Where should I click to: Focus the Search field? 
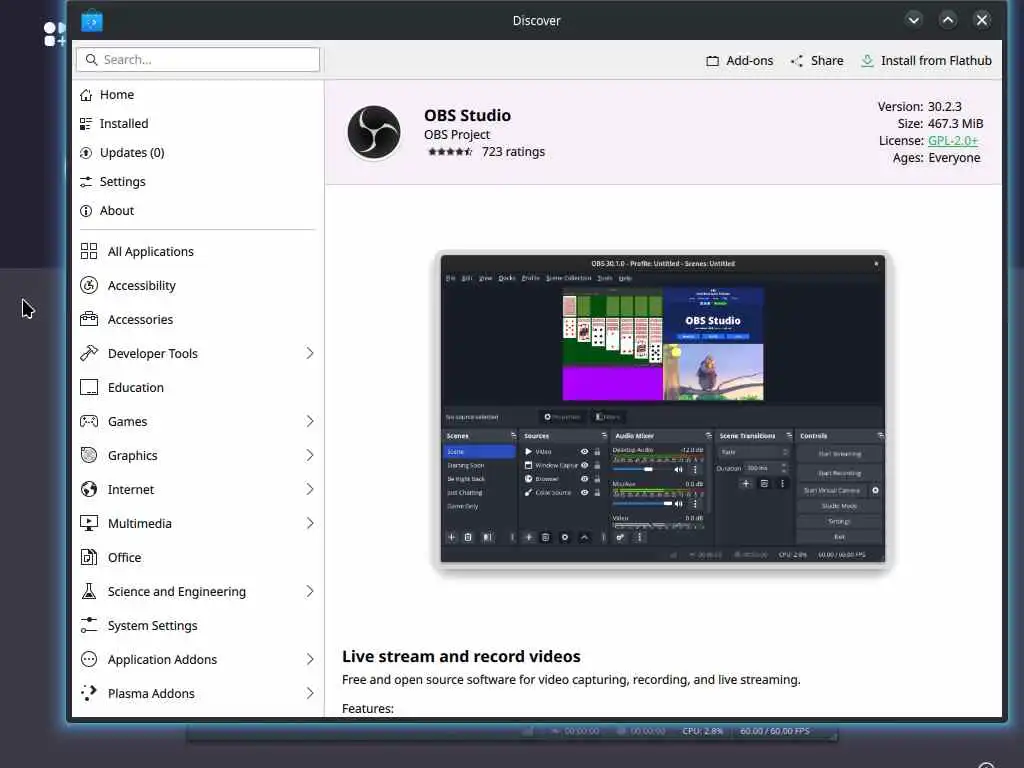point(198,59)
